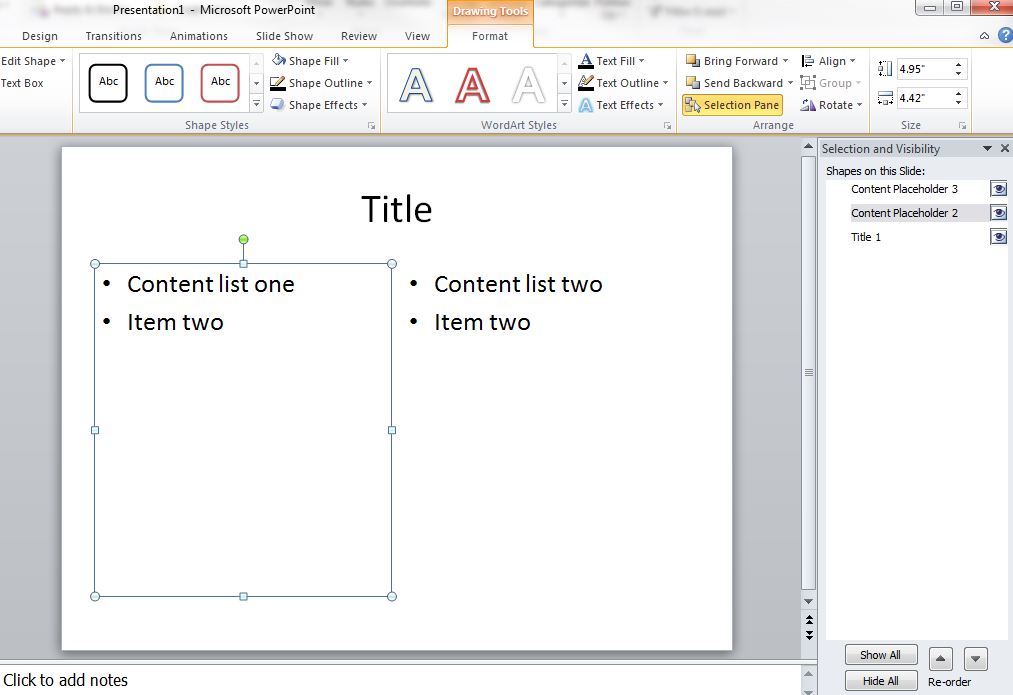Image resolution: width=1013 pixels, height=695 pixels.
Task: Switch to the Review tab
Action: (x=358, y=35)
